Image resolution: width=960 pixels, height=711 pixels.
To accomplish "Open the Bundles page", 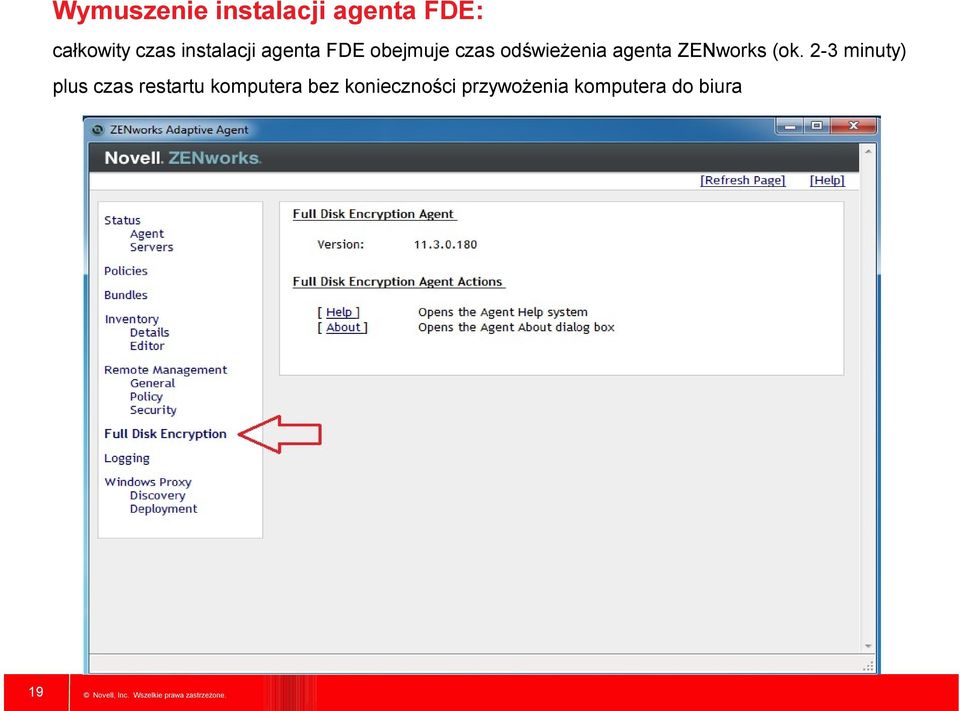I will 126,295.
